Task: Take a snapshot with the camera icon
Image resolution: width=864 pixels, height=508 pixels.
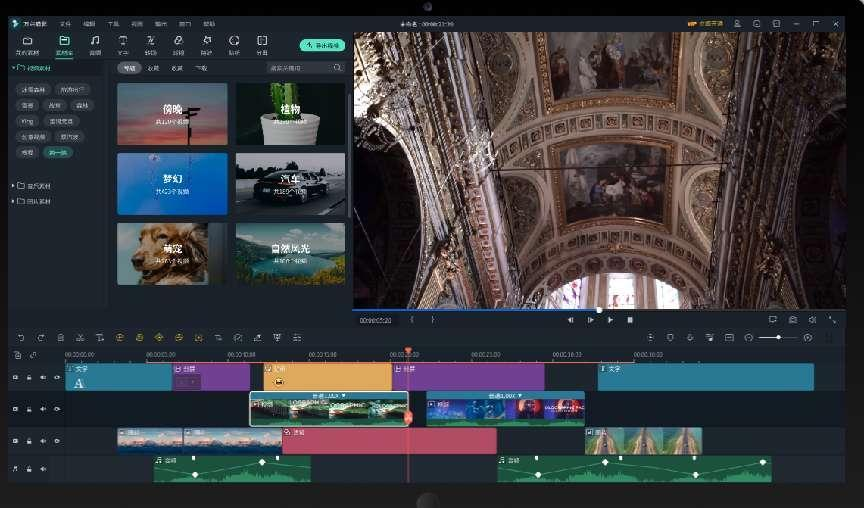Action: pos(792,320)
